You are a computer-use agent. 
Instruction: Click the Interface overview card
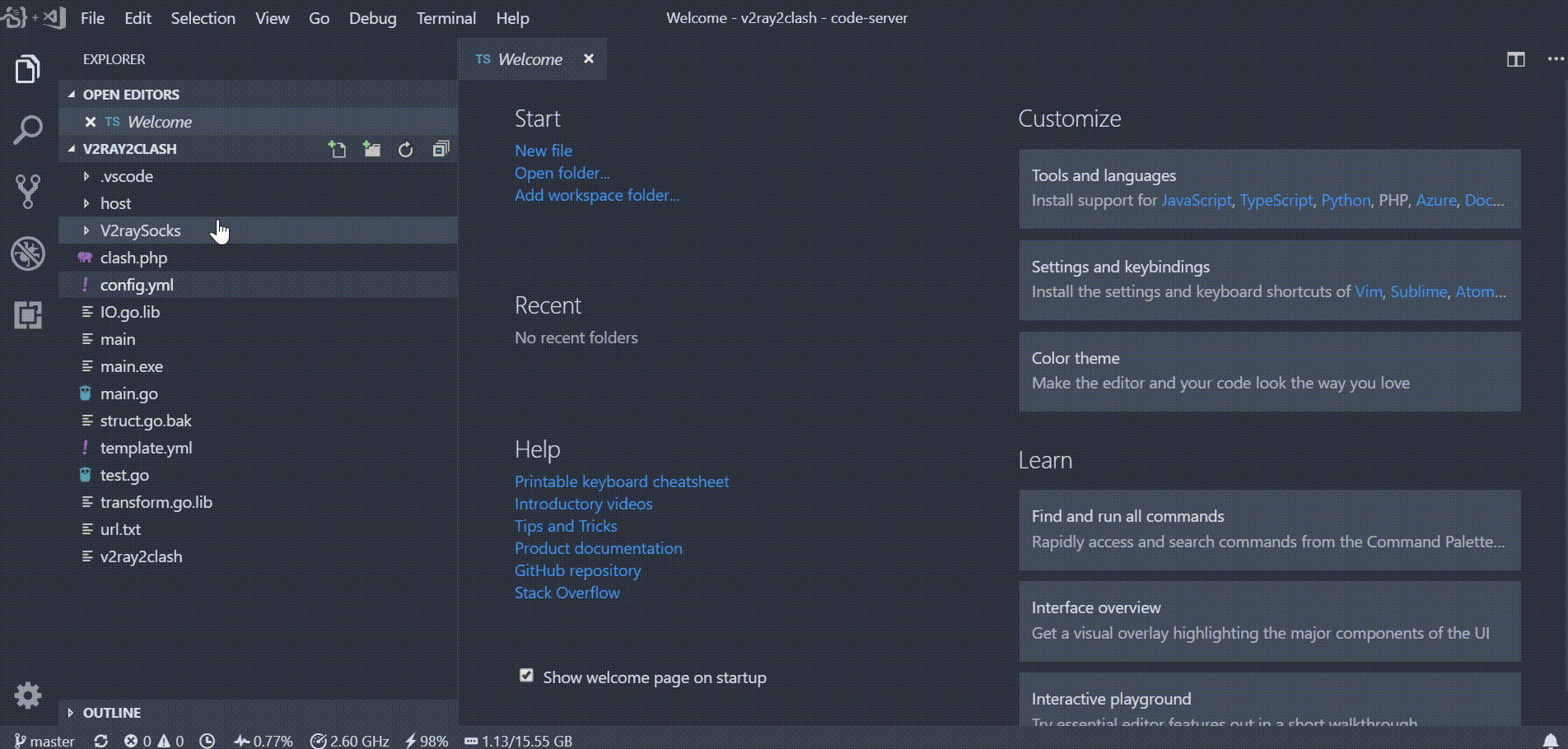[1270, 621]
